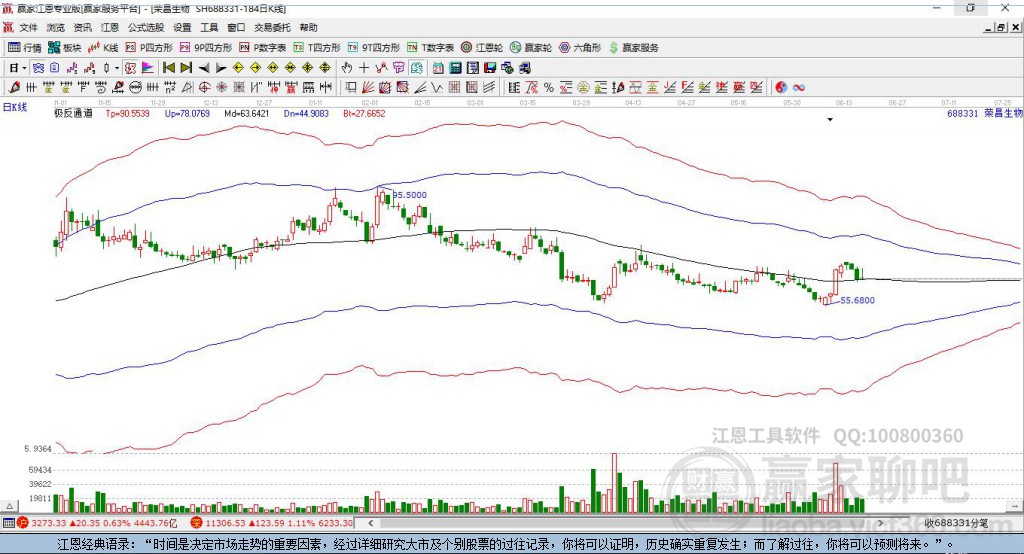Click the yin-yang red circle icon
This screenshot has width=1024, height=554.
[781, 88]
